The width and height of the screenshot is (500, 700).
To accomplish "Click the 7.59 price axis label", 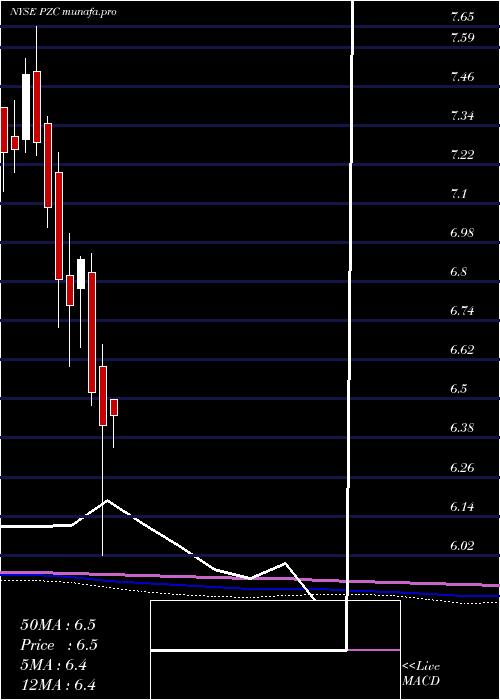I will [462, 38].
